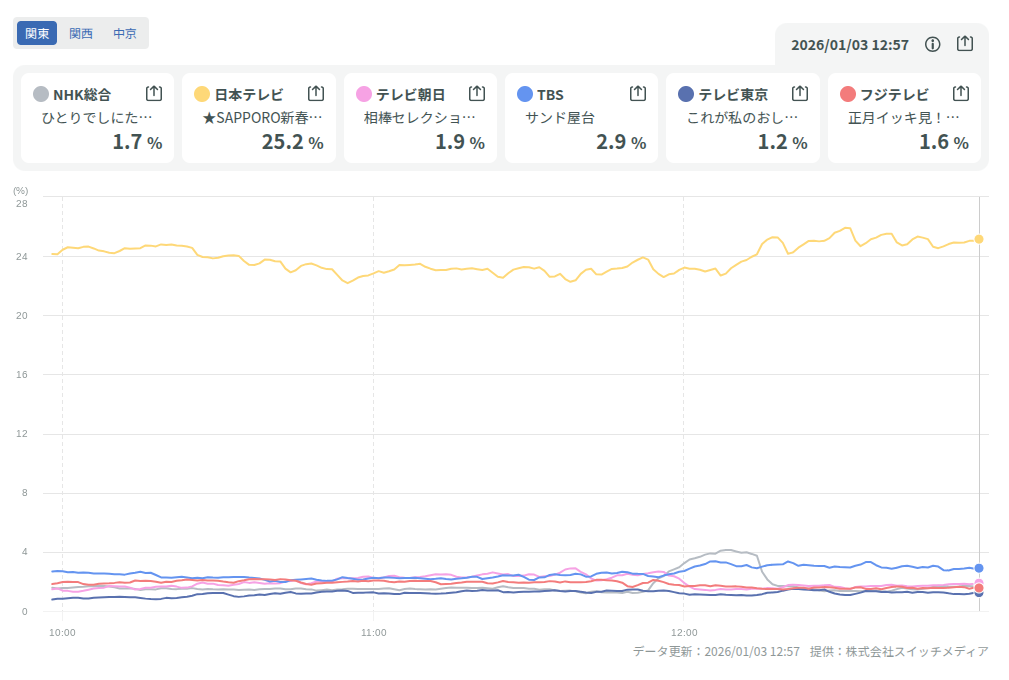
Task: Select the 関東 region tab
Action: [37, 33]
